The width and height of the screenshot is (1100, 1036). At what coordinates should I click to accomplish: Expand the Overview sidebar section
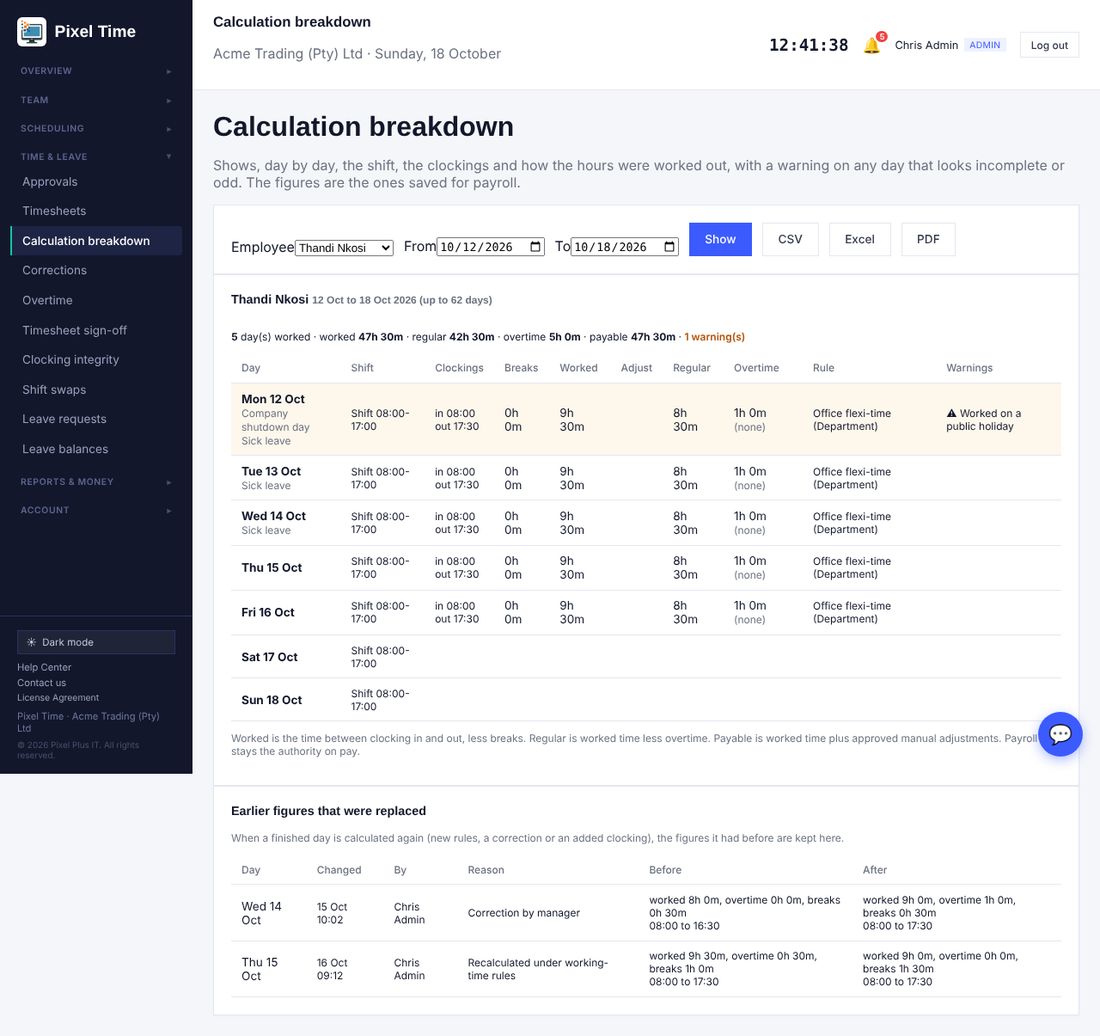pos(96,71)
